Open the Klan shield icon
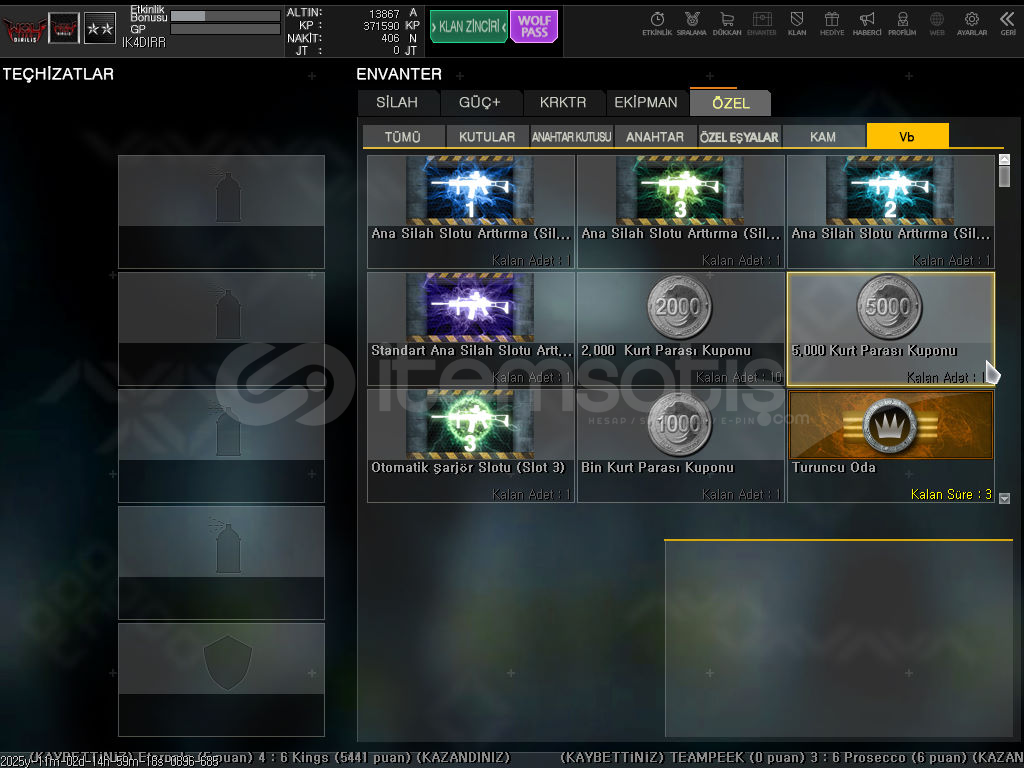Viewport: 1024px width, 768px height. click(x=797, y=24)
